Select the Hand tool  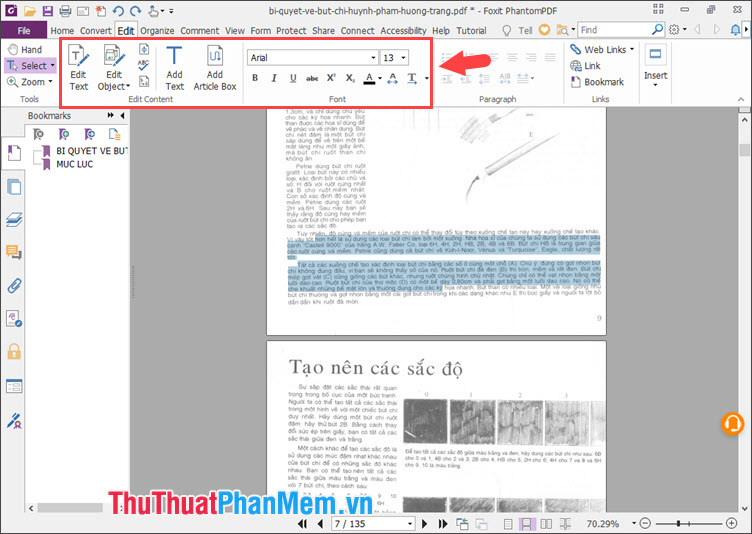pyautogui.click(x=25, y=49)
